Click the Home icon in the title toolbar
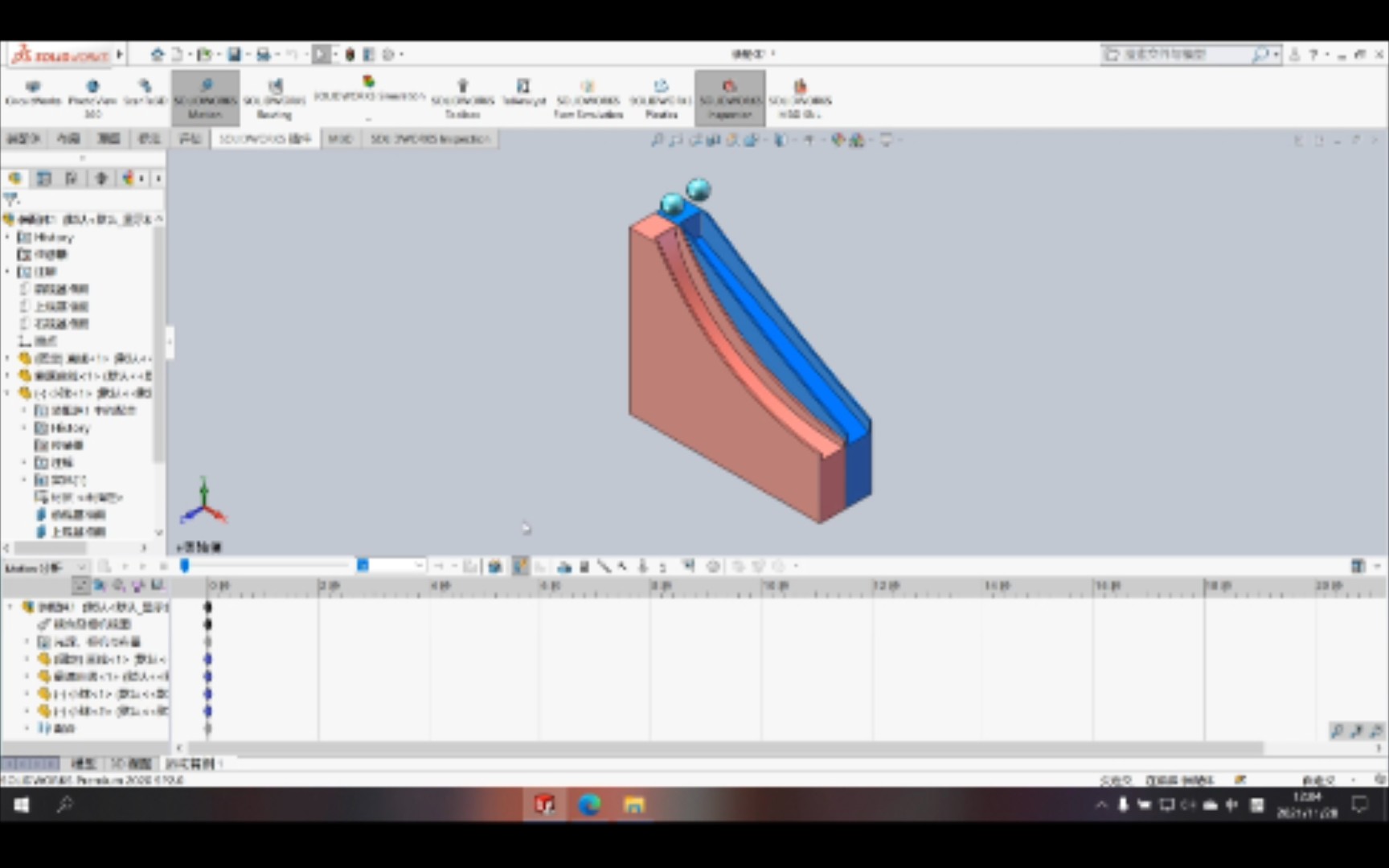This screenshot has width=1389, height=868. 158,54
